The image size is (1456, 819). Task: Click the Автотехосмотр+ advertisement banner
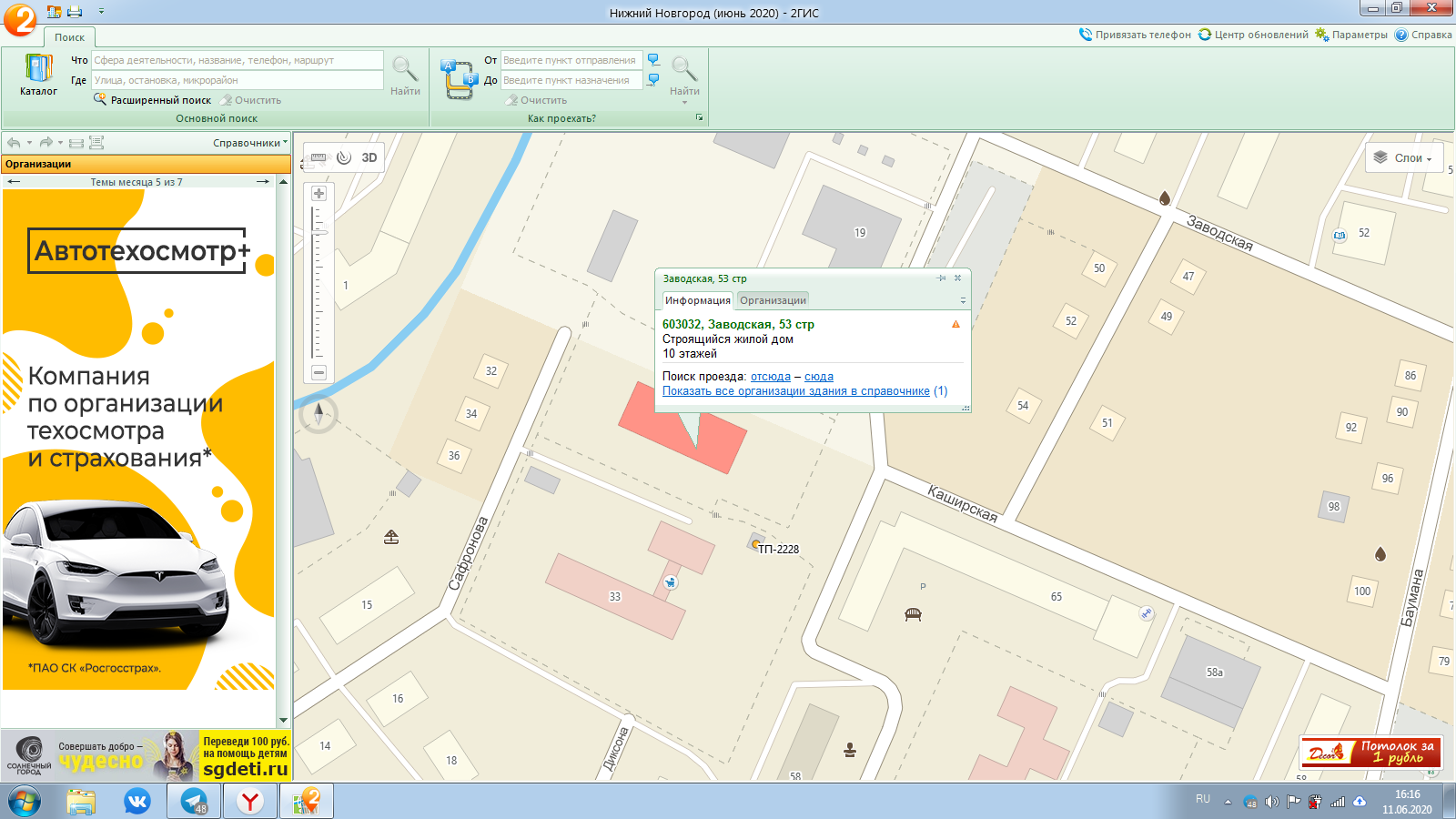click(x=138, y=439)
